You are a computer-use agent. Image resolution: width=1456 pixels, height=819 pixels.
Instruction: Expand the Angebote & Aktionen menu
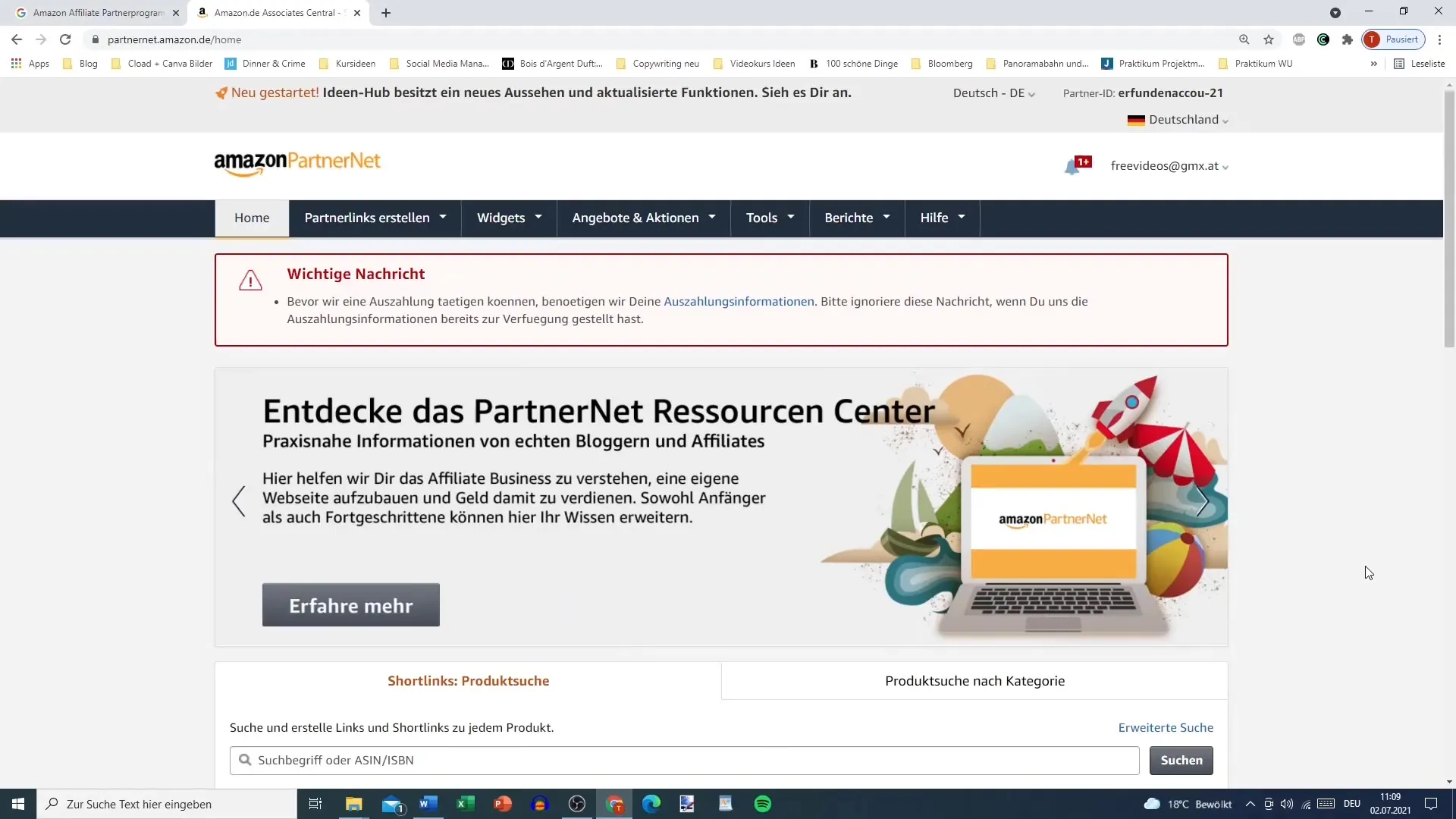pyautogui.click(x=644, y=218)
